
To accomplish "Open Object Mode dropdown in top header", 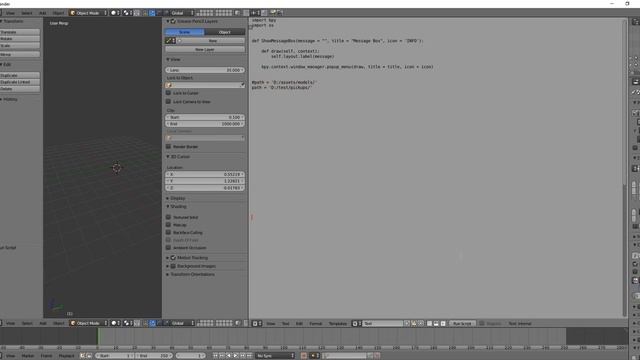I will pyautogui.click(x=88, y=13).
